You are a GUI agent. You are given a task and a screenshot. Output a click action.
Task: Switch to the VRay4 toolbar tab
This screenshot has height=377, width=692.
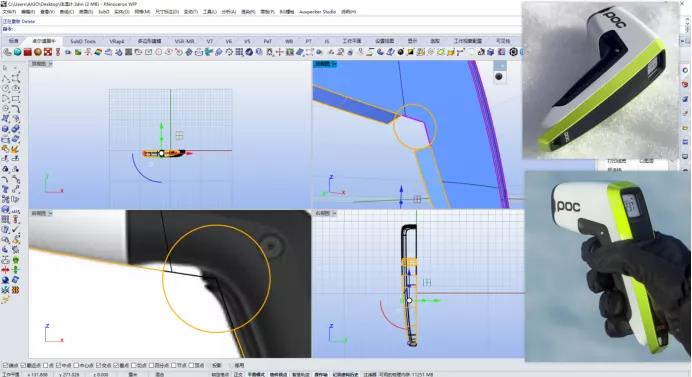pos(117,41)
